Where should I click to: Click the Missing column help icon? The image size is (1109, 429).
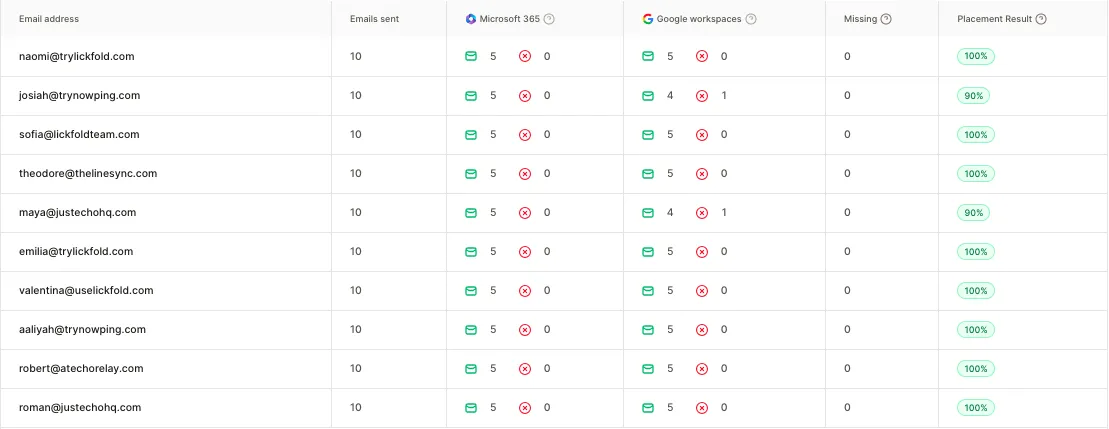(886, 19)
